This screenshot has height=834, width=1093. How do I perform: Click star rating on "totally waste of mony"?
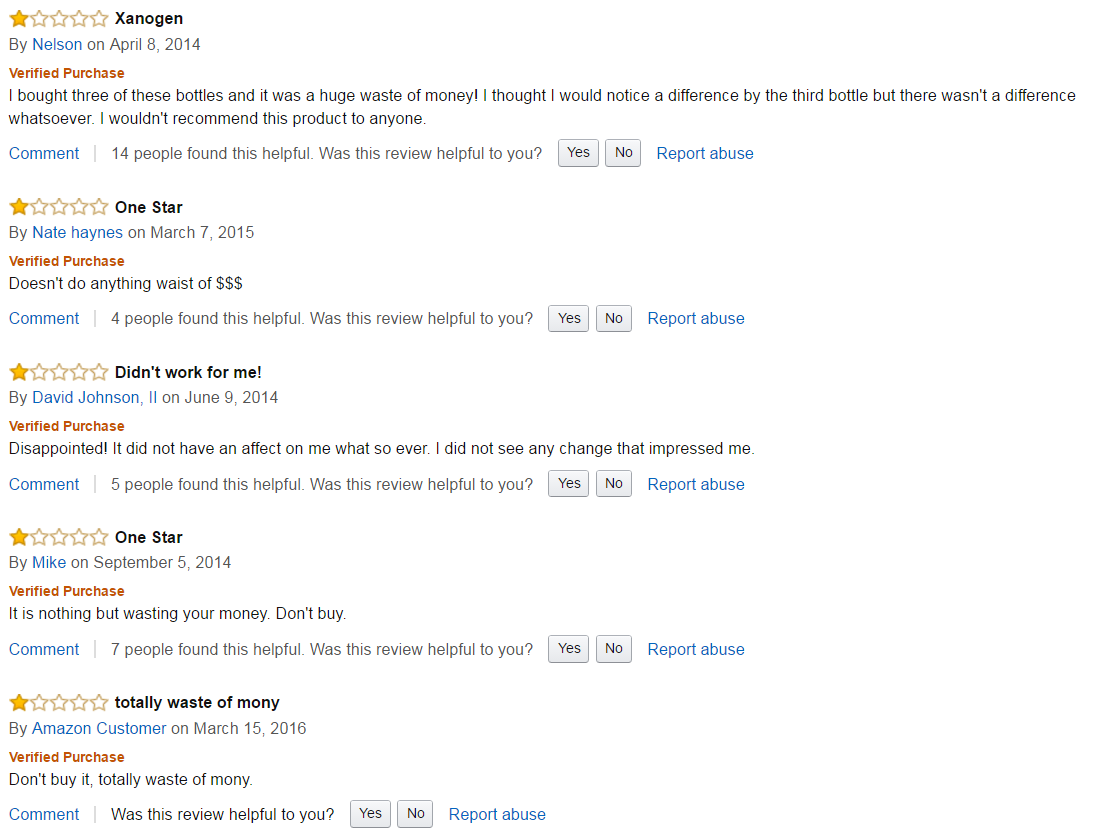click(58, 702)
